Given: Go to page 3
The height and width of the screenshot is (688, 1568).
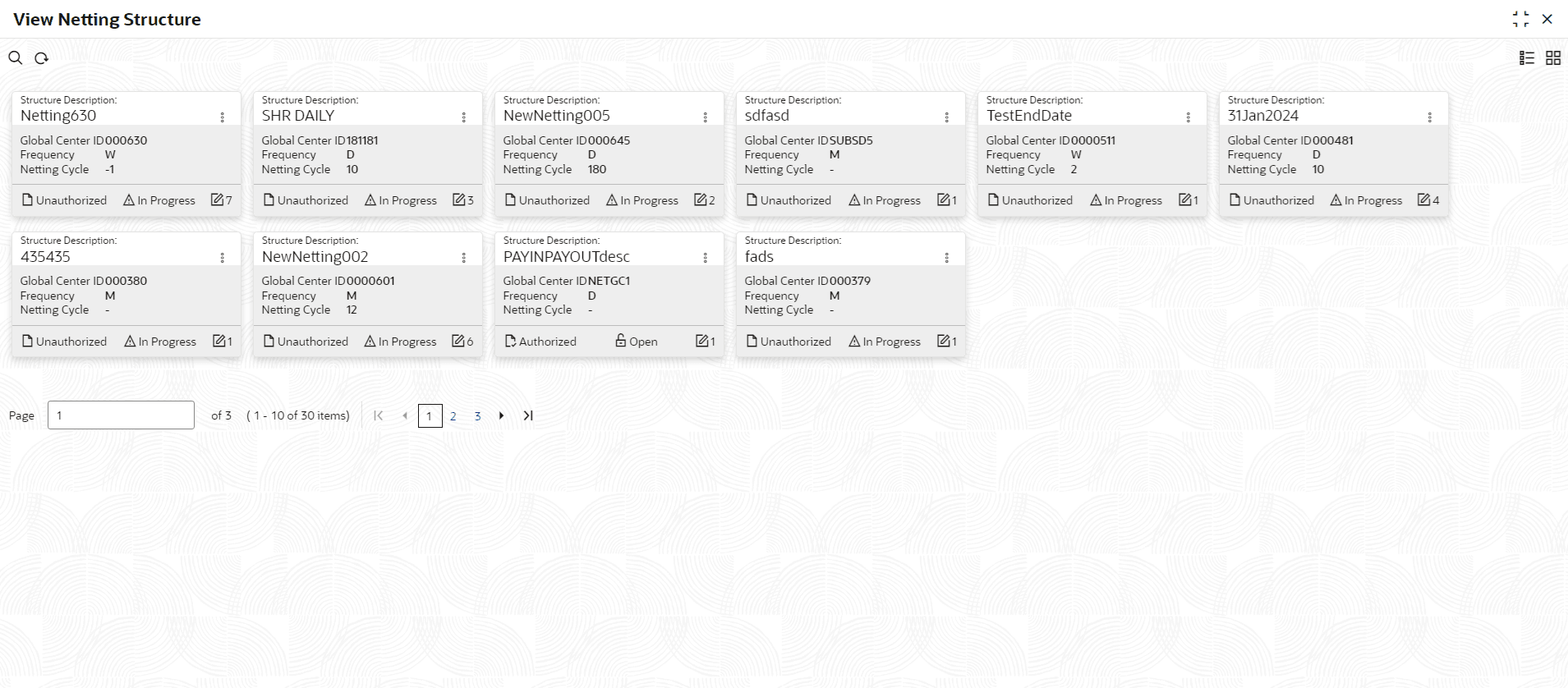Looking at the screenshot, I should (477, 416).
